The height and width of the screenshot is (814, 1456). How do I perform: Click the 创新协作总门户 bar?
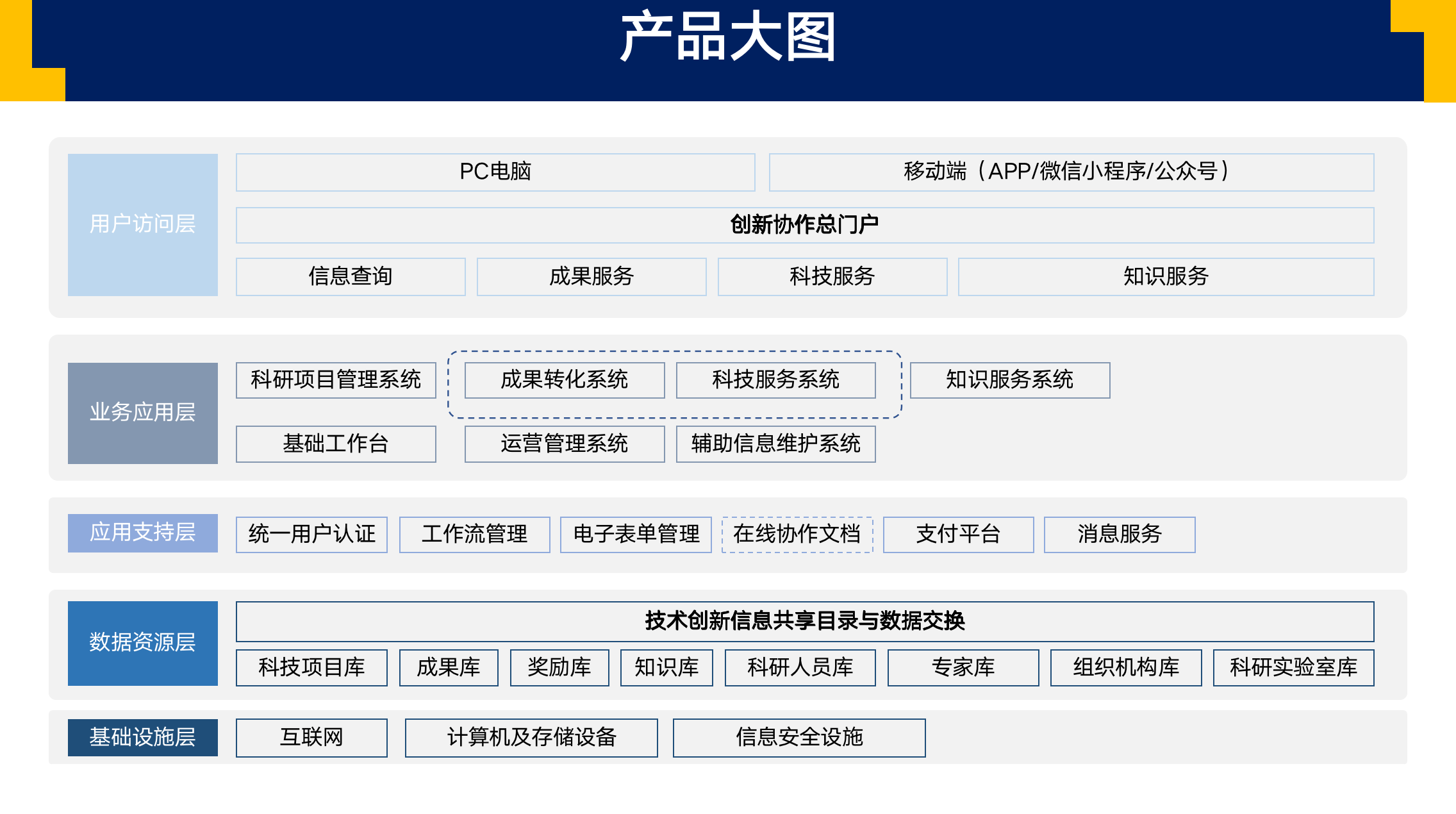click(x=805, y=225)
